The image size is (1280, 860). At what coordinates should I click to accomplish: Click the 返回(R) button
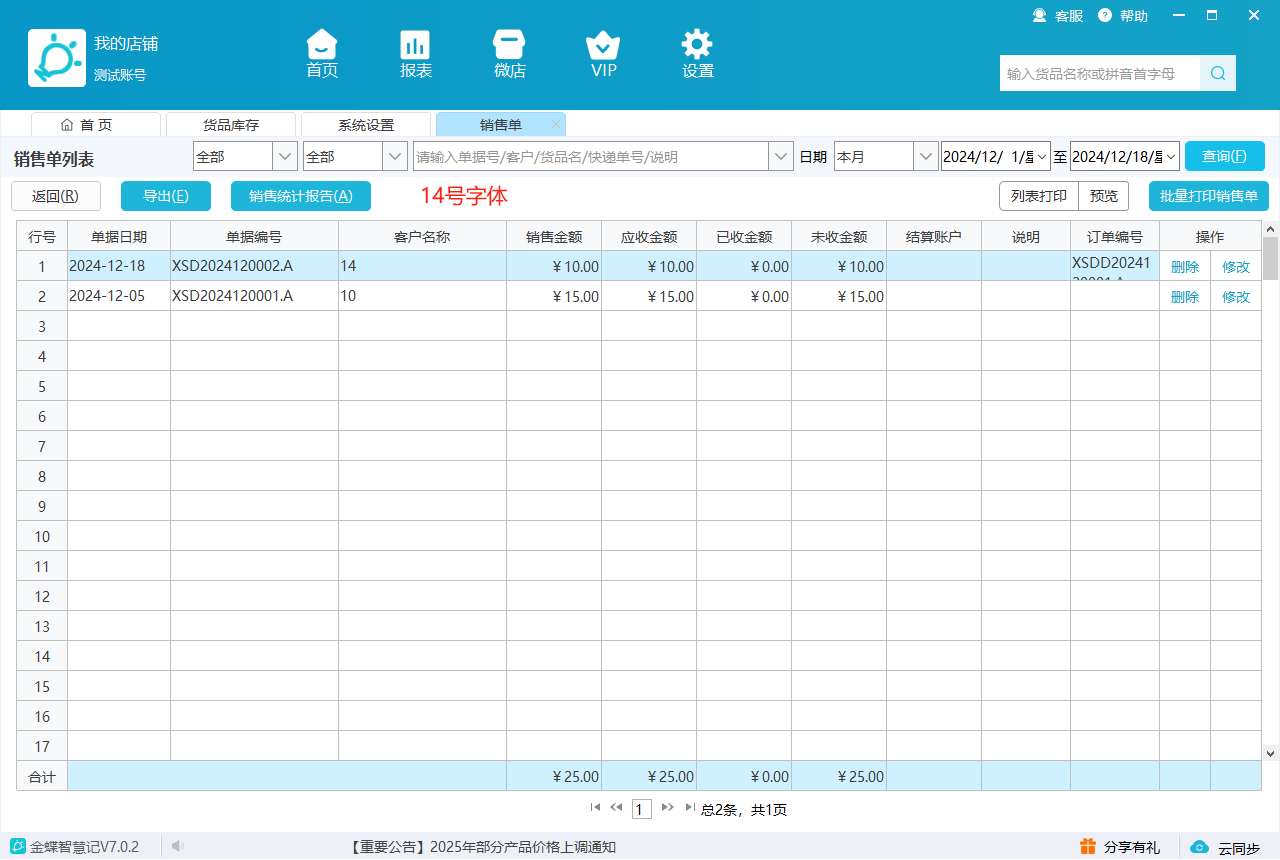pyautogui.click(x=56, y=196)
